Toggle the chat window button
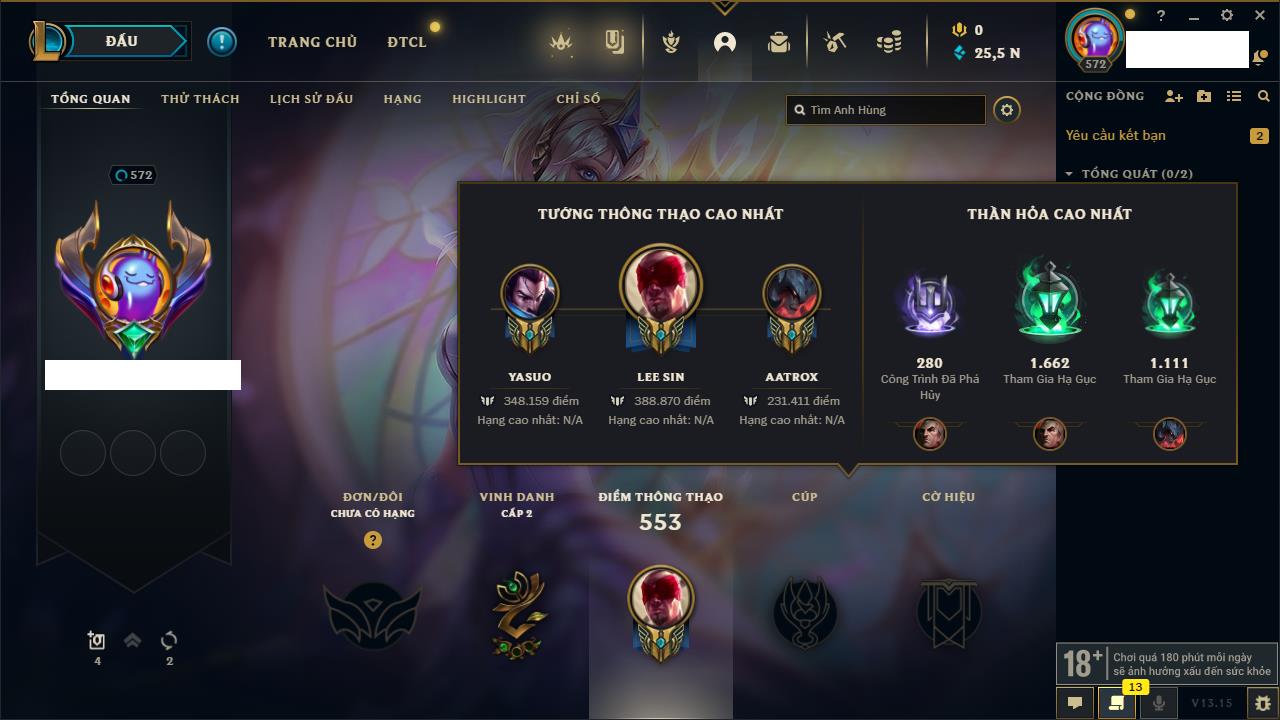Screen dimensions: 1280x720 [1075, 703]
